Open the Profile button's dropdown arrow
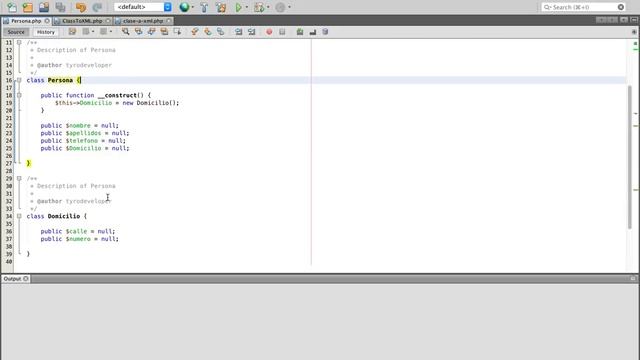Image resolution: width=640 pixels, height=360 pixels. click(x=289, y=7)
